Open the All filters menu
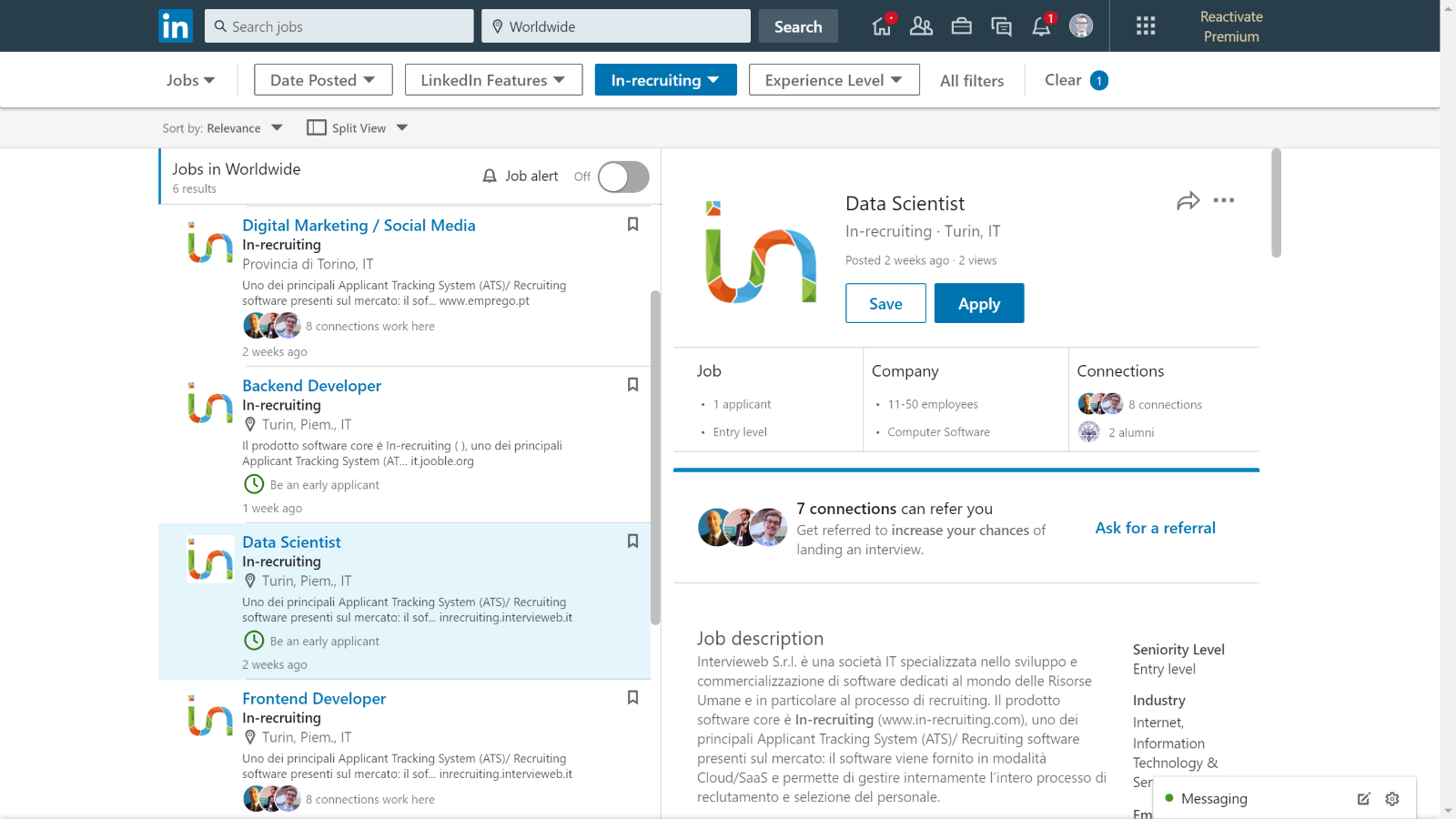The width and height of the screenshot is (1456, 819). (972, 81)
